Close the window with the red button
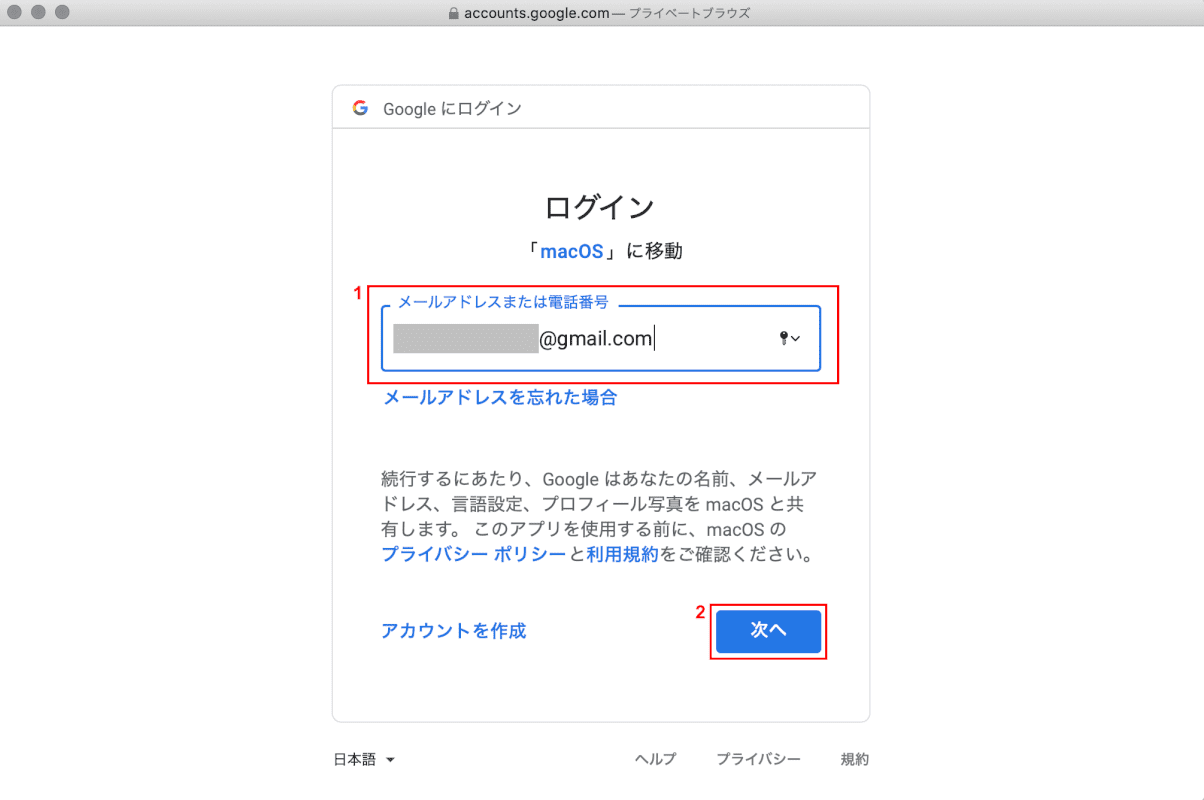The height and width of the screenshot is (800, 1204). point(15,12)
